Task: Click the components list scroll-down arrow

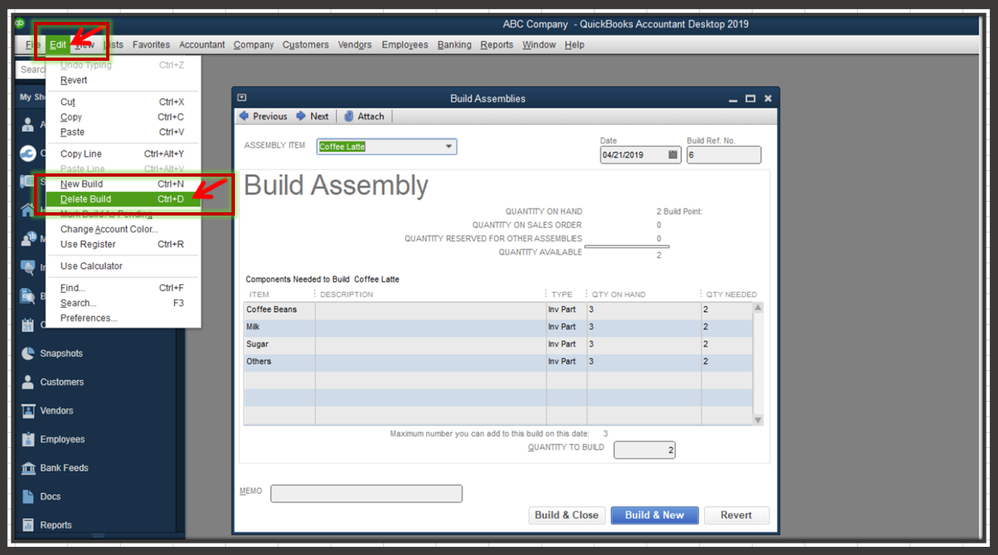Action: 757,420
